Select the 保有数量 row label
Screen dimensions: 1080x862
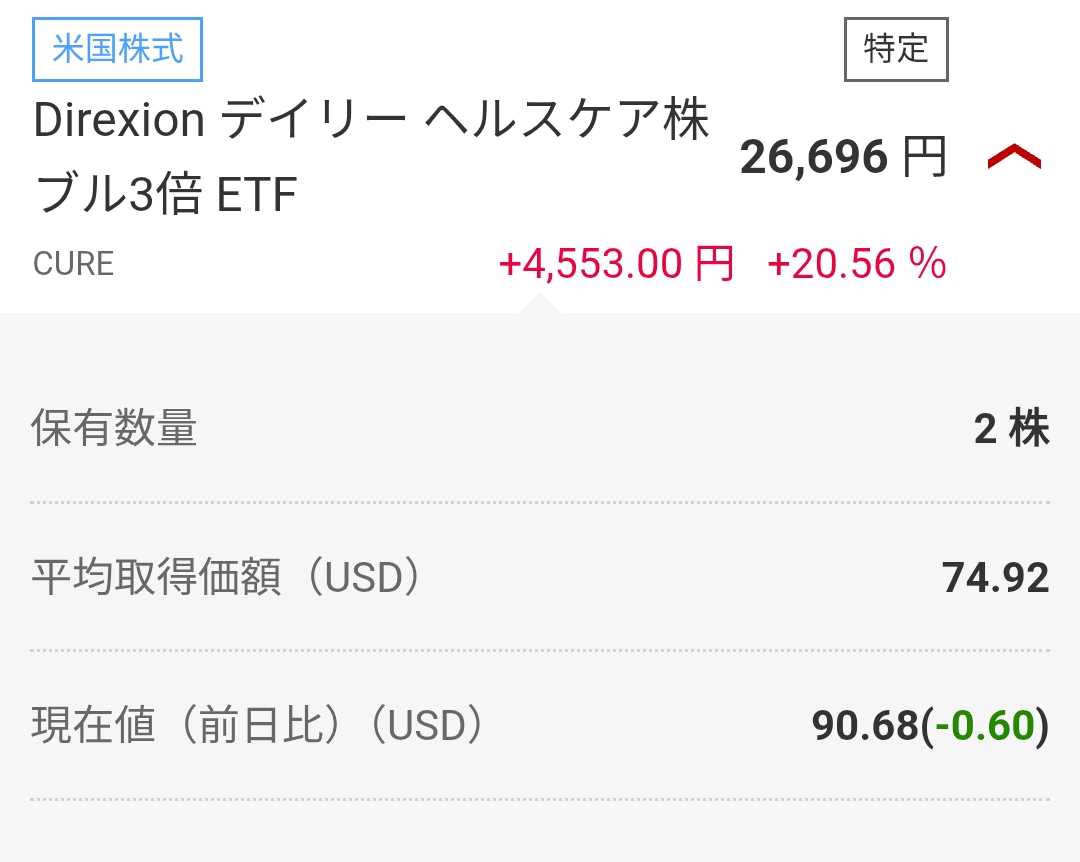point(114,429)
